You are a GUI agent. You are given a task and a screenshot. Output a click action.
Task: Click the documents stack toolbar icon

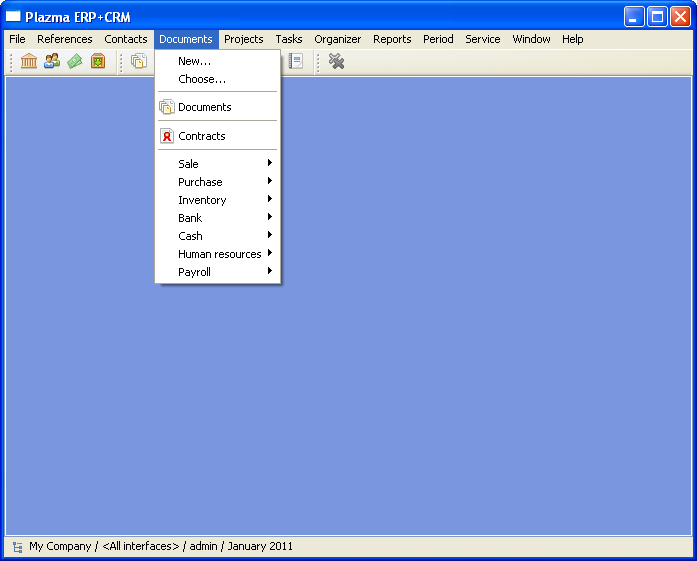139,61
